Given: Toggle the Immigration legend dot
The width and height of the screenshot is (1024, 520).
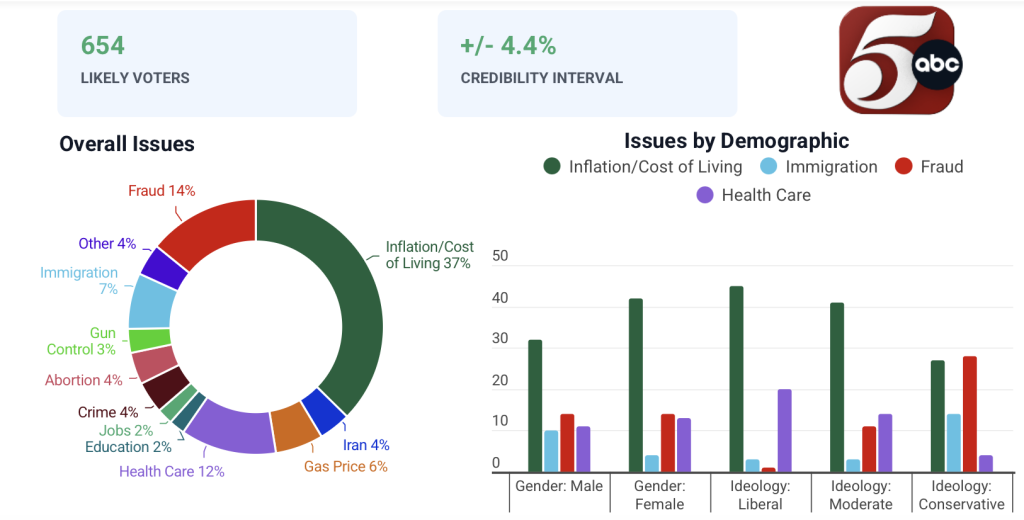Looking at the screenshot, I should pyautogui.click(x=769, y=167).
